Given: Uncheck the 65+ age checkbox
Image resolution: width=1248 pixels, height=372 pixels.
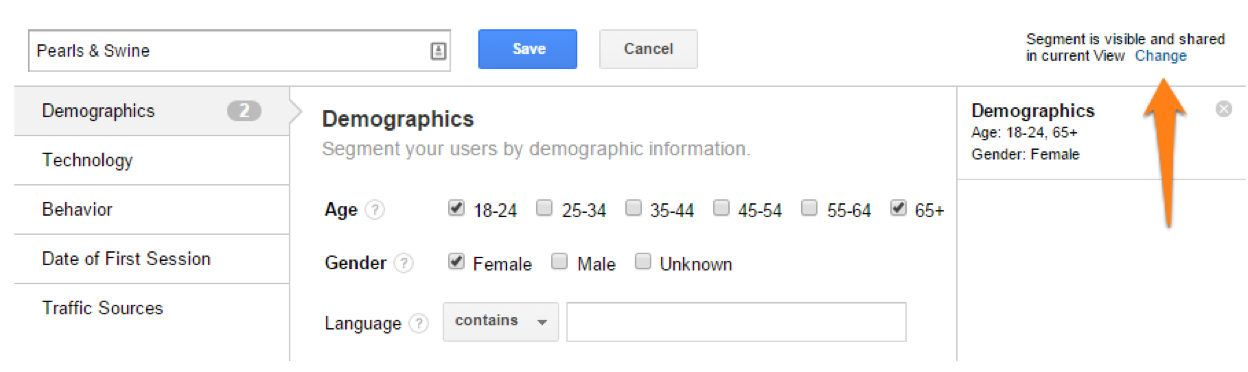Looking at the screenshot, I should pos(898,209).
